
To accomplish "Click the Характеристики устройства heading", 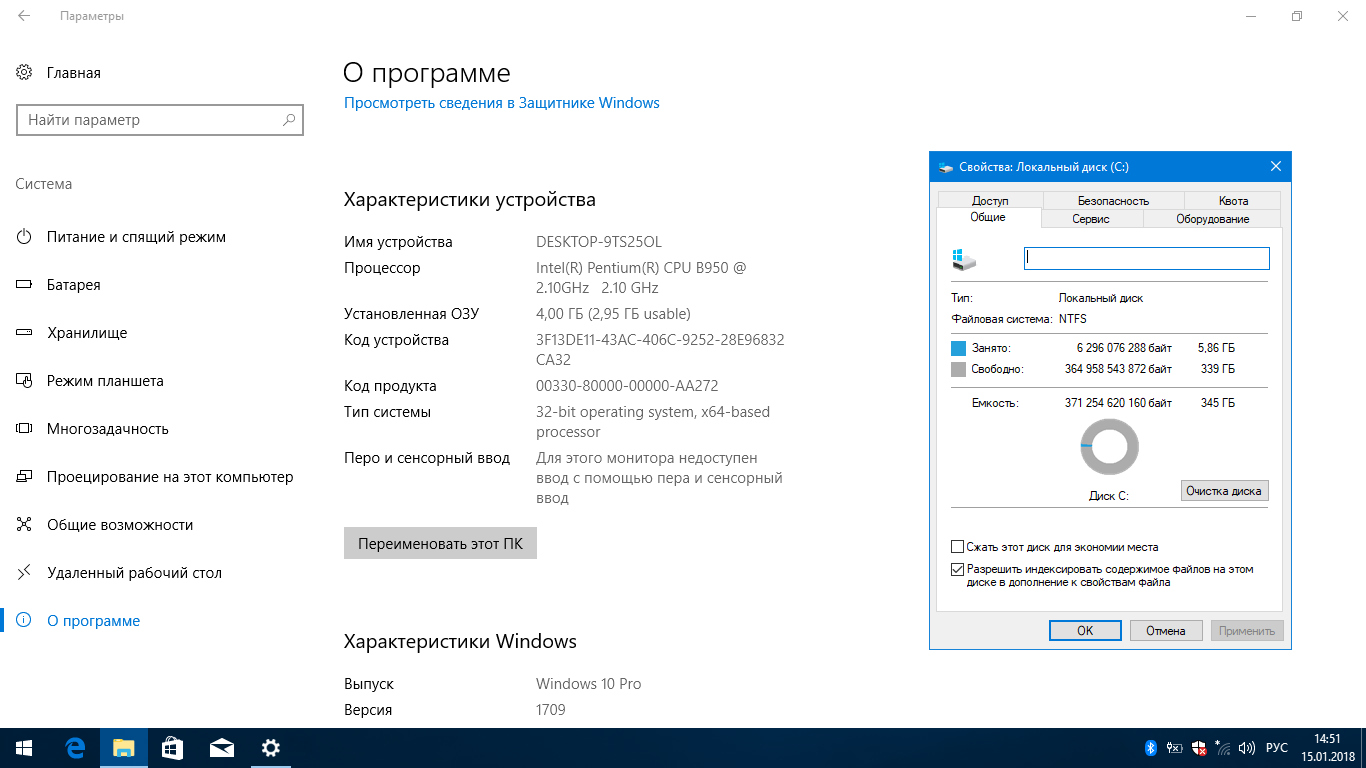I will 470,200.
